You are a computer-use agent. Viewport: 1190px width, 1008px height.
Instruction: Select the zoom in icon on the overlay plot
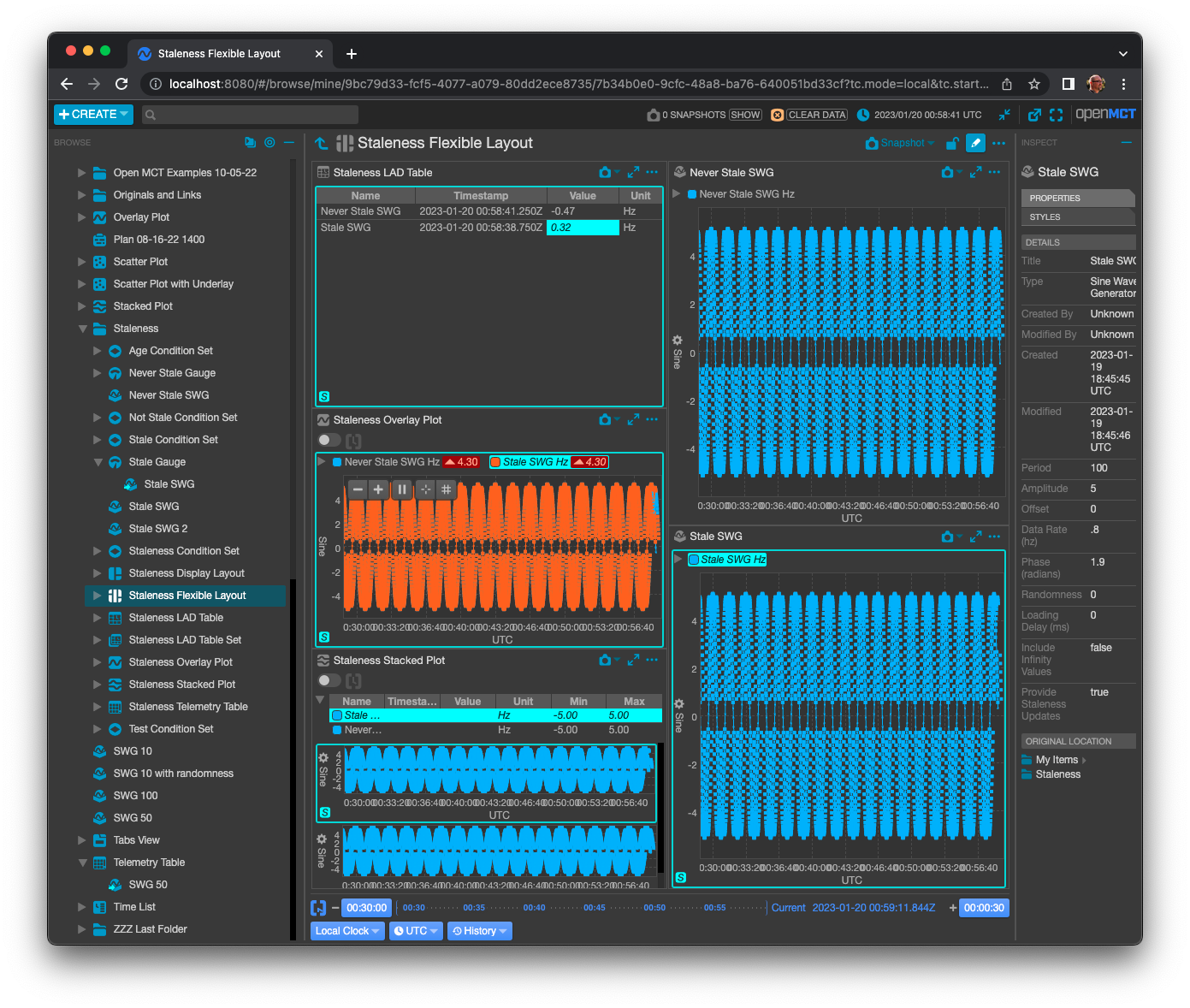tap(378, 489)
